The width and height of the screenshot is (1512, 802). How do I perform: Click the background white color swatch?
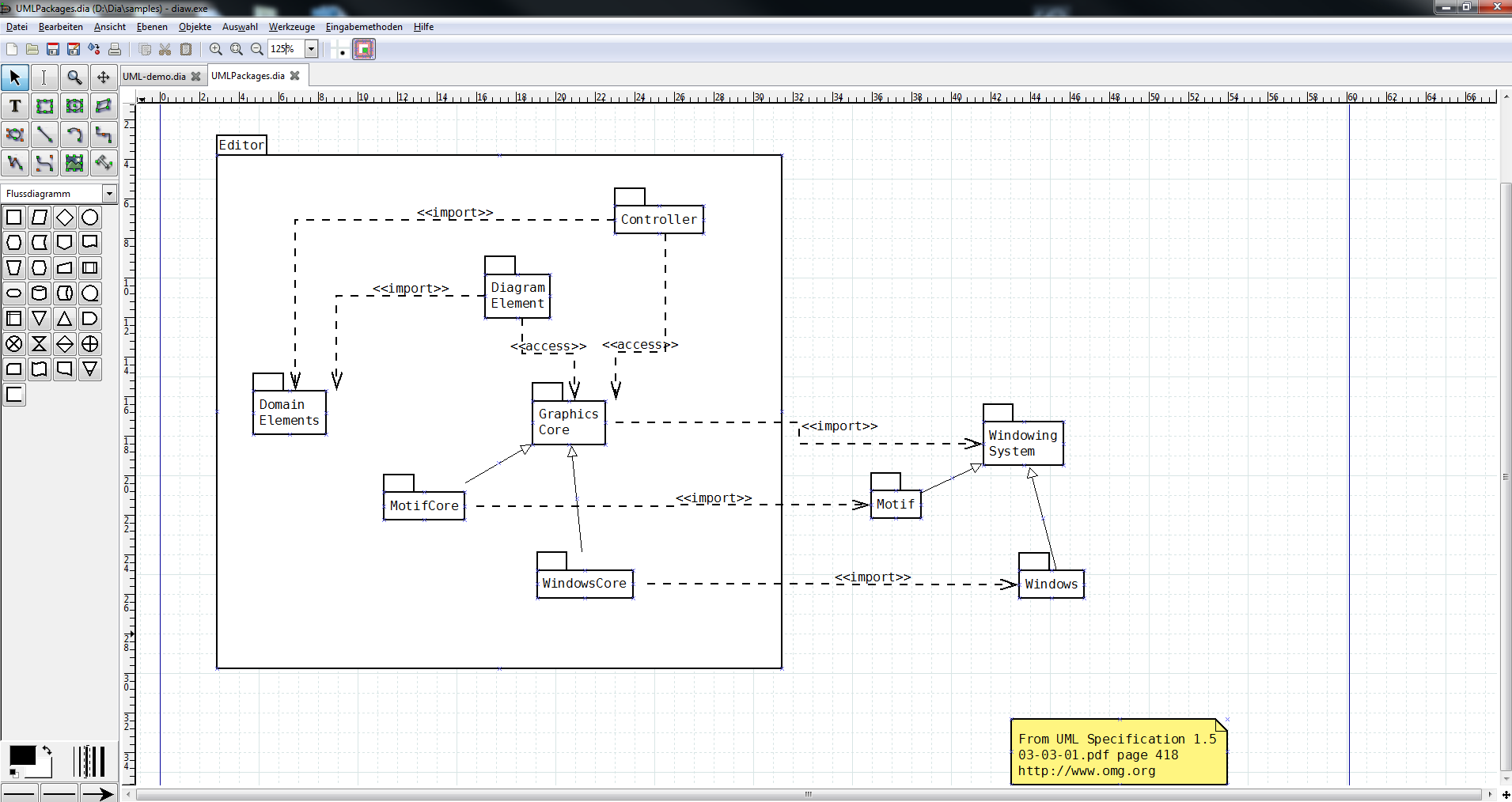pos(44,770)
